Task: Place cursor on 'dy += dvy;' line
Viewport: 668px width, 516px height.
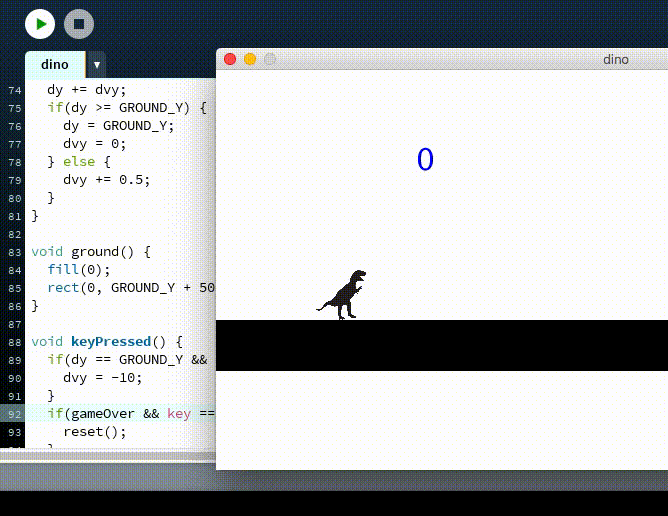Action: [86, 90]
